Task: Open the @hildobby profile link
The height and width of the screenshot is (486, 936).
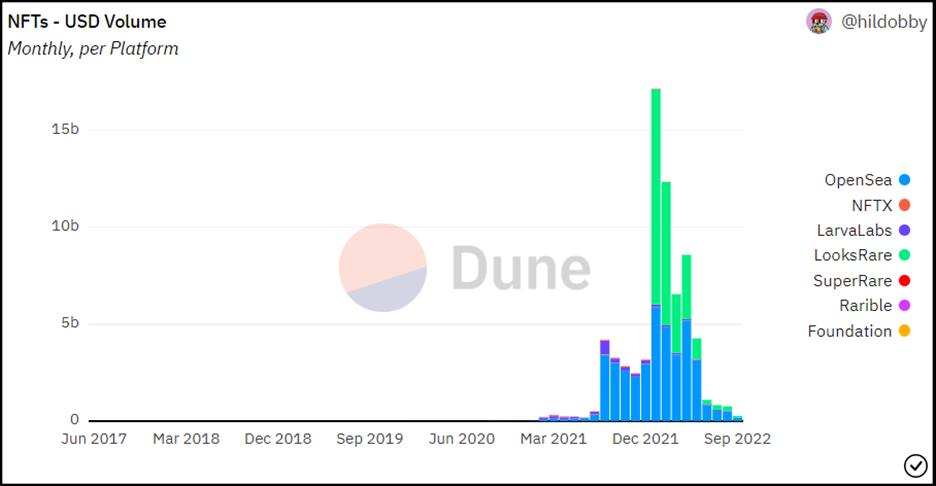Action: pyautogui.click(x=884, y=22)
